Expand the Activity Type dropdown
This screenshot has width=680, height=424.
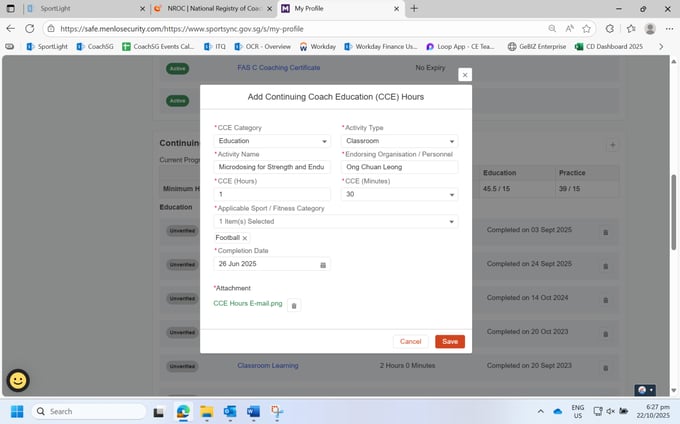(x=399, y=141)
